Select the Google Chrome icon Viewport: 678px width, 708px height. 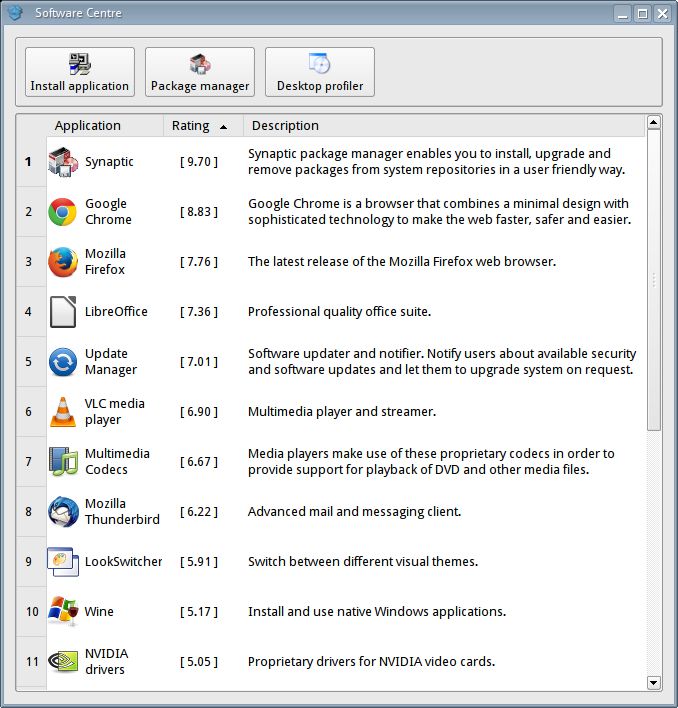click(x=64, y=212)
